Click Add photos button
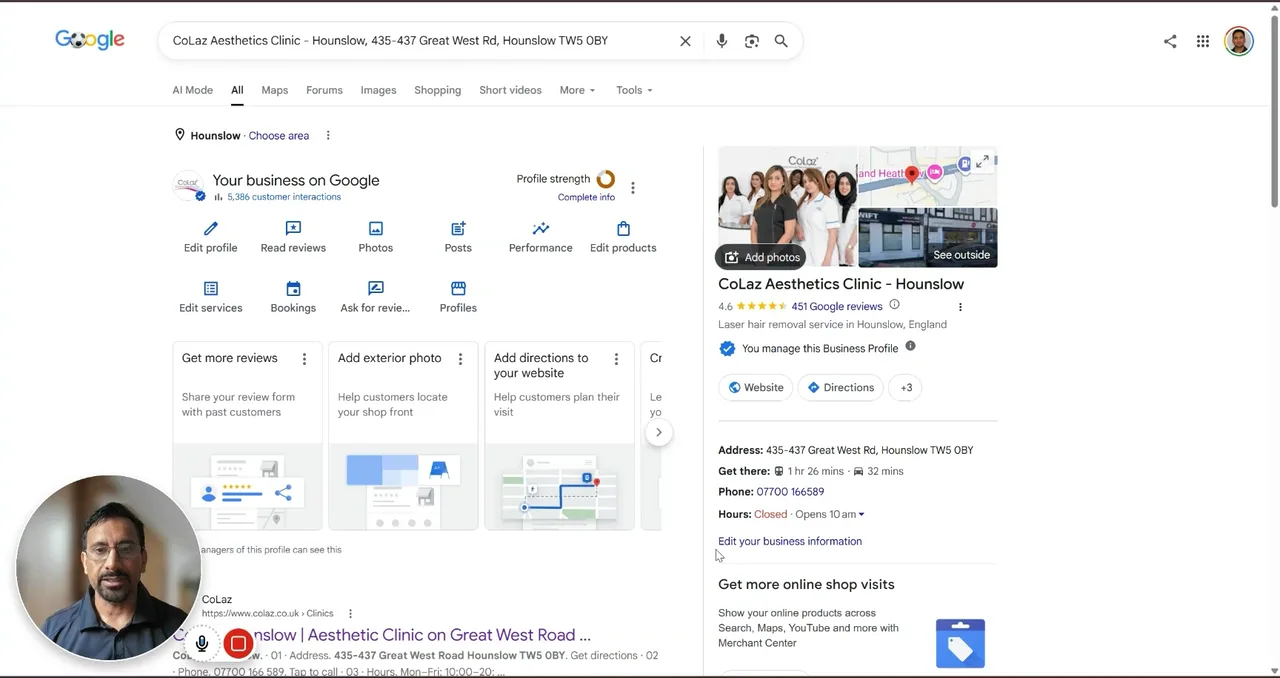 pos(763,257)
